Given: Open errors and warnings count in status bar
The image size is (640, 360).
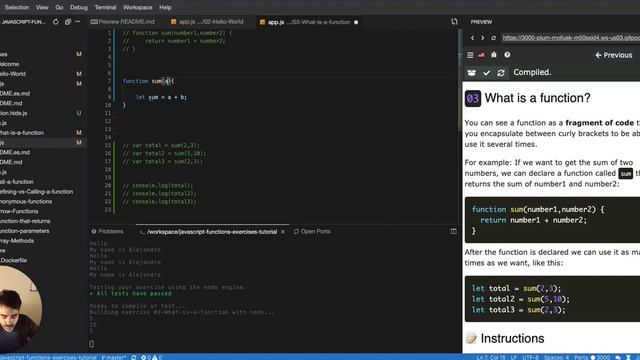Looking at the screenshot, I should (152, 357).
